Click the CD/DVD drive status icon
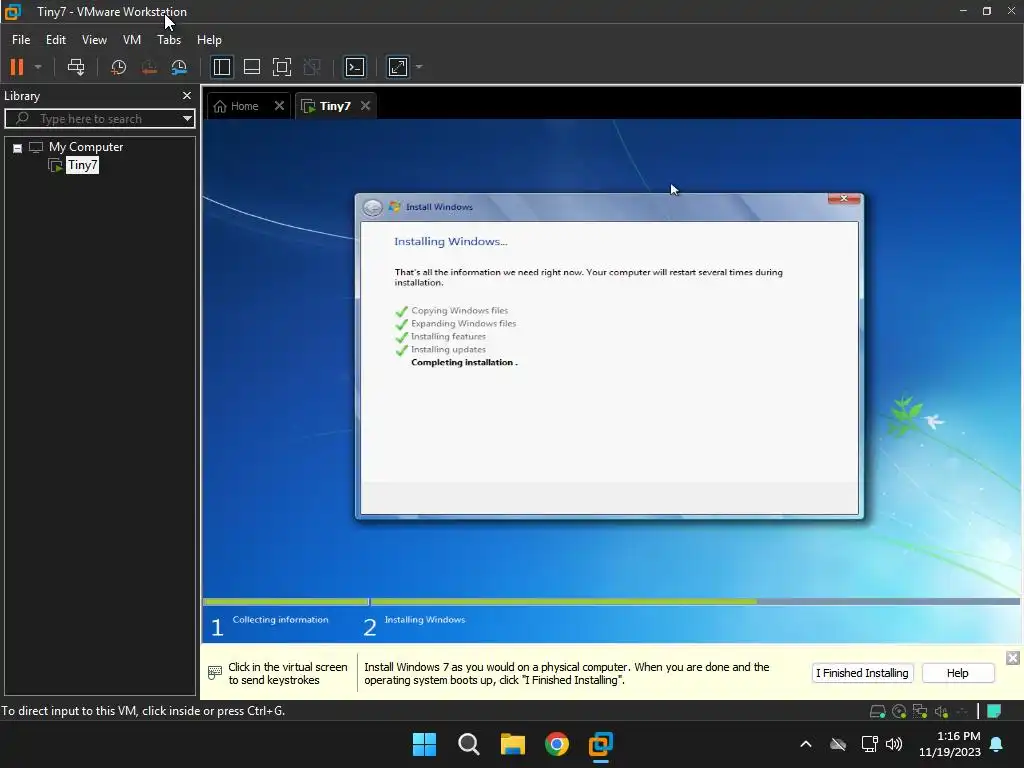Screen dimensions: 1024x768 [x=899, y=711]
